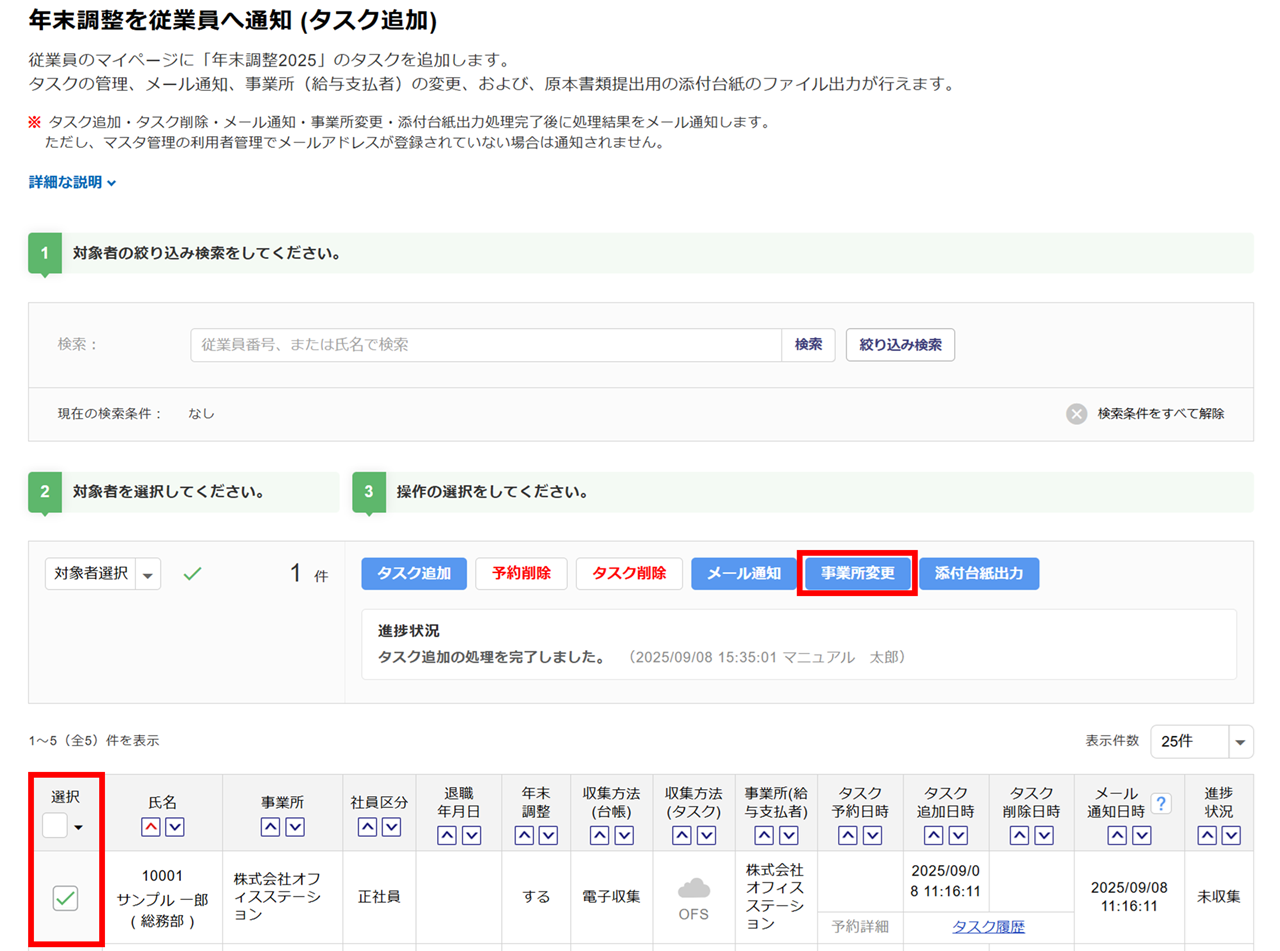Toggle the select-all checkbox in 選択 header

pyautogui.click(x=55, y=826)
